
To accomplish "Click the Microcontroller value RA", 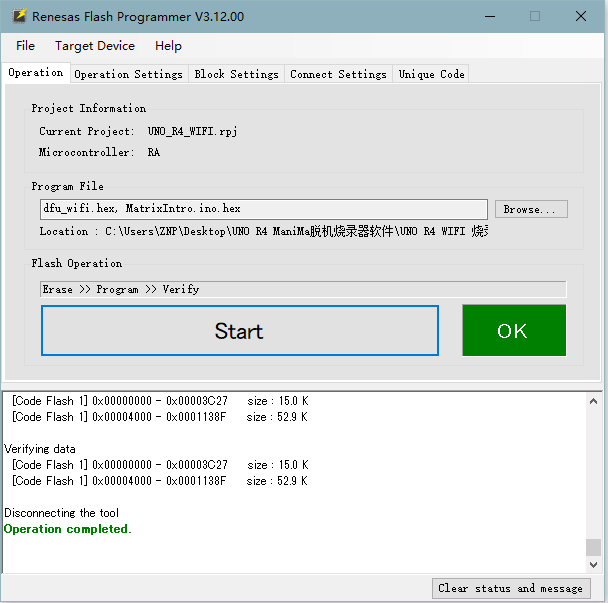I will 154,152.
